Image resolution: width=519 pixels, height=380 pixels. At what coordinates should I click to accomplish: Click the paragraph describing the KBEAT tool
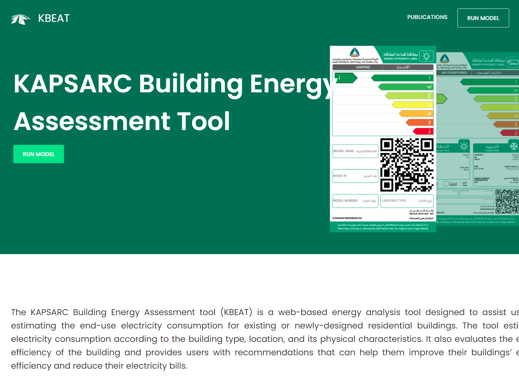265,339
